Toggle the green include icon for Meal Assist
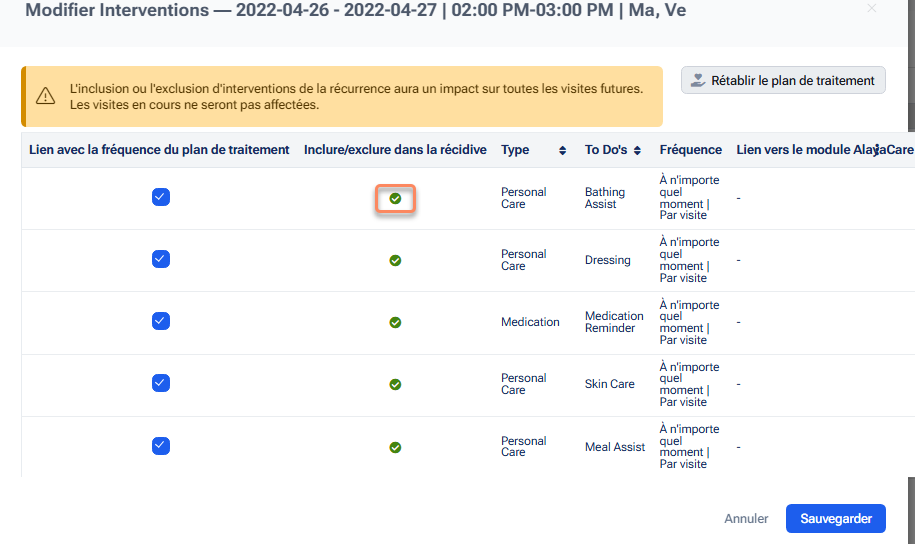915x544 pixels. [x=395, y=447]
